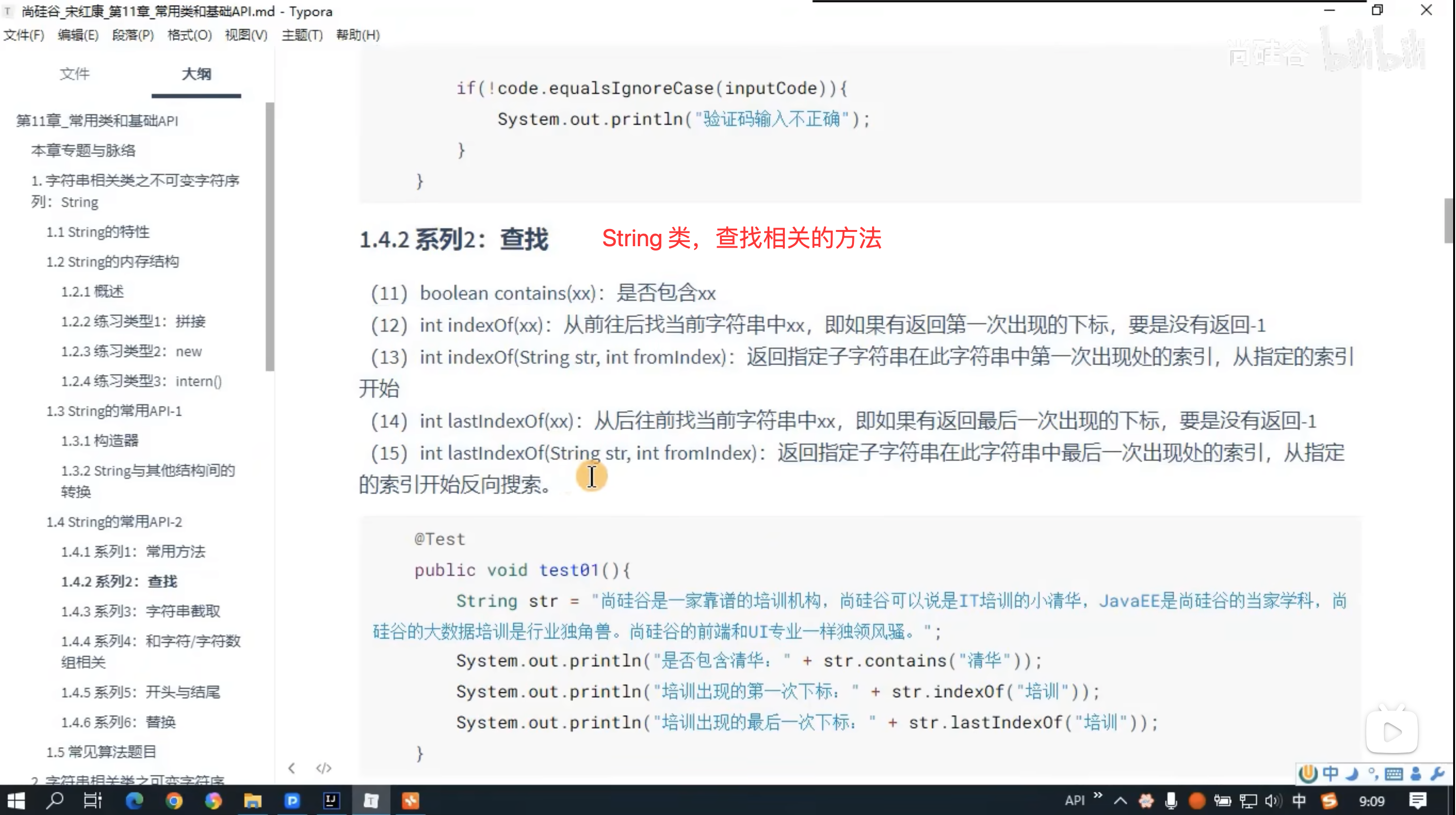Image resolution: width=1456 pixels, height=815 pixels.
Task: Expand taskbar API toolbar overflow chevron
Action: [1098, 796]
